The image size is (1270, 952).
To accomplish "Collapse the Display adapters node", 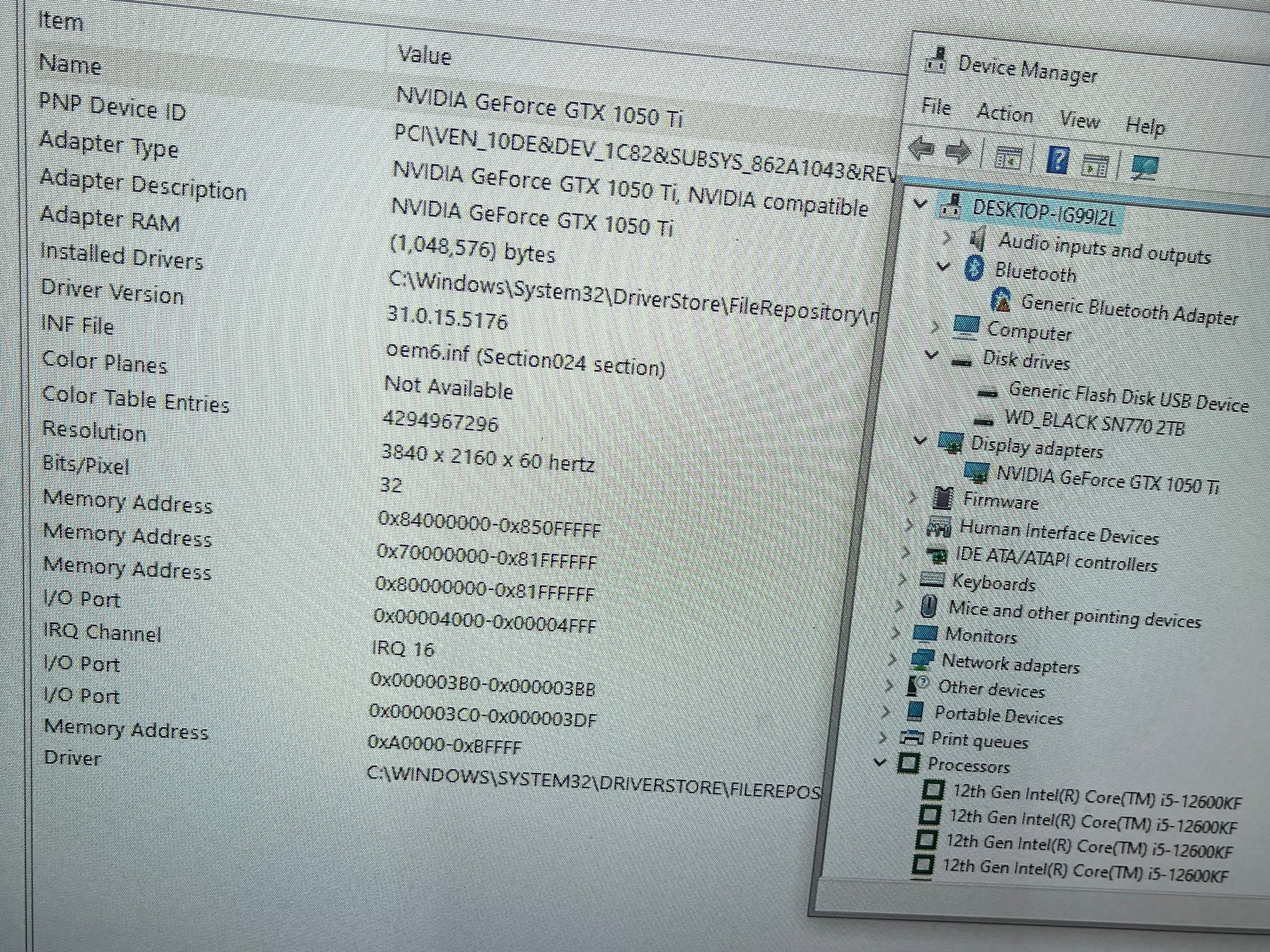I will pyautogui.click(x=920, y=441).
